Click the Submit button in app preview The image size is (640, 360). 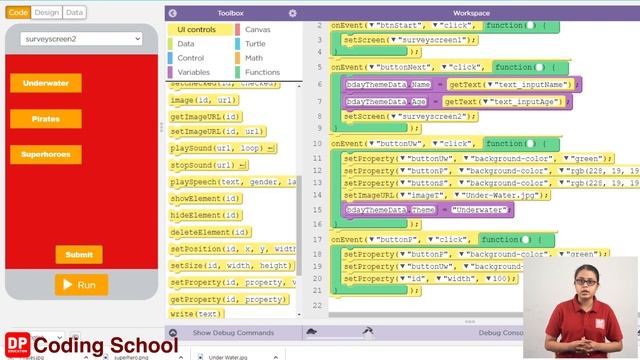coord(79,255)
